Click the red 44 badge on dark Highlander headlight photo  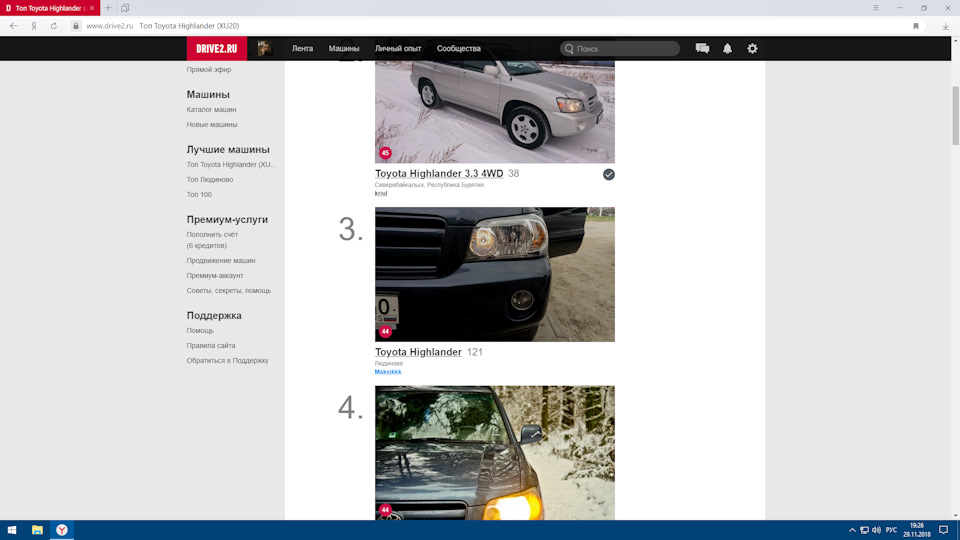tap(385, 331)
